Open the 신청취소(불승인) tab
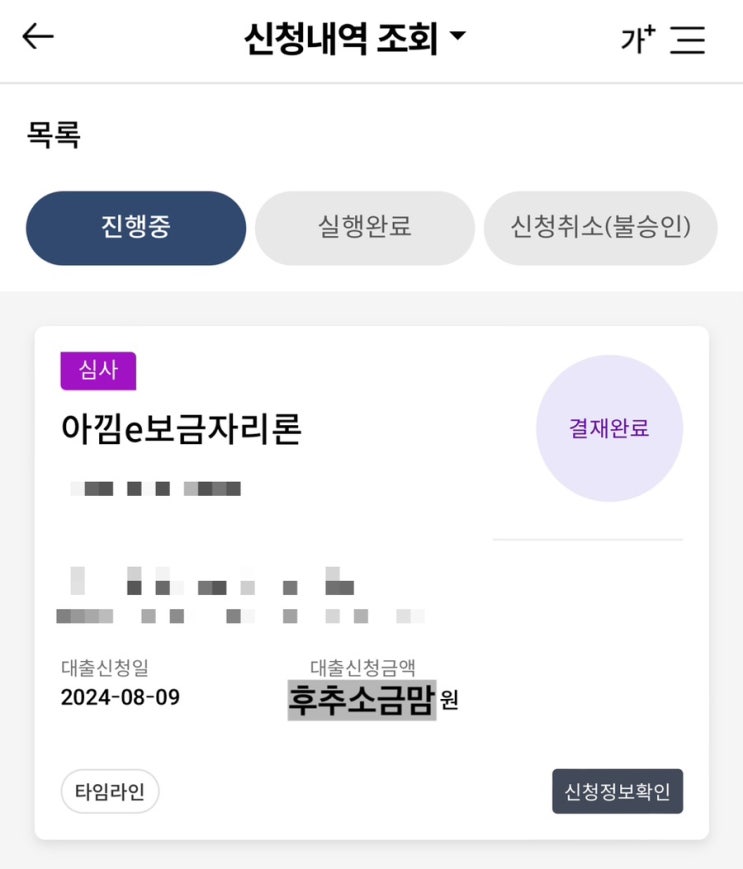This screenshot has height=869, width=743. (601, 228)
